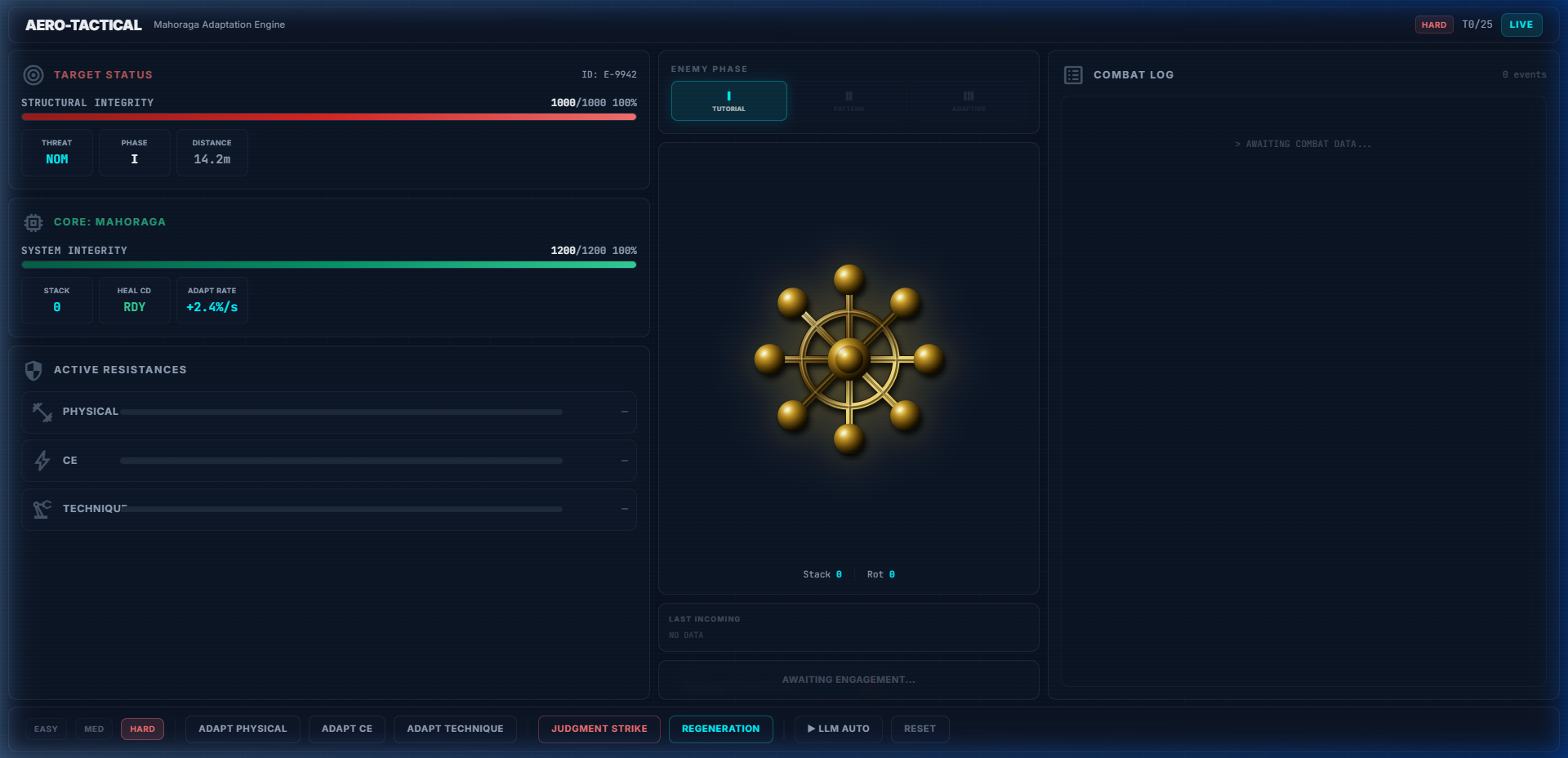Viewport: 1568px width, 758px height.
Task: Open the Phase III Adaptive tab
Action: click(969, 101)
